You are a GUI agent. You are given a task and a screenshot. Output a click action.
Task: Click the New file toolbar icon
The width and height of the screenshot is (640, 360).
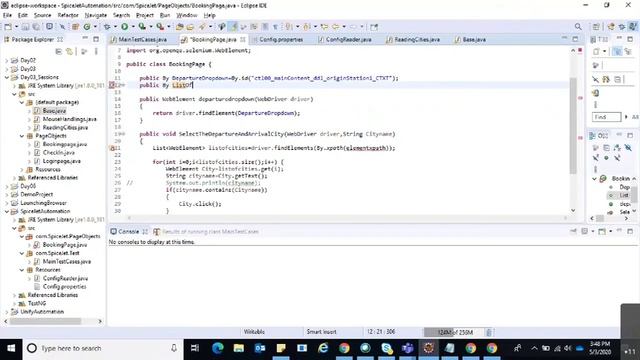8,27
